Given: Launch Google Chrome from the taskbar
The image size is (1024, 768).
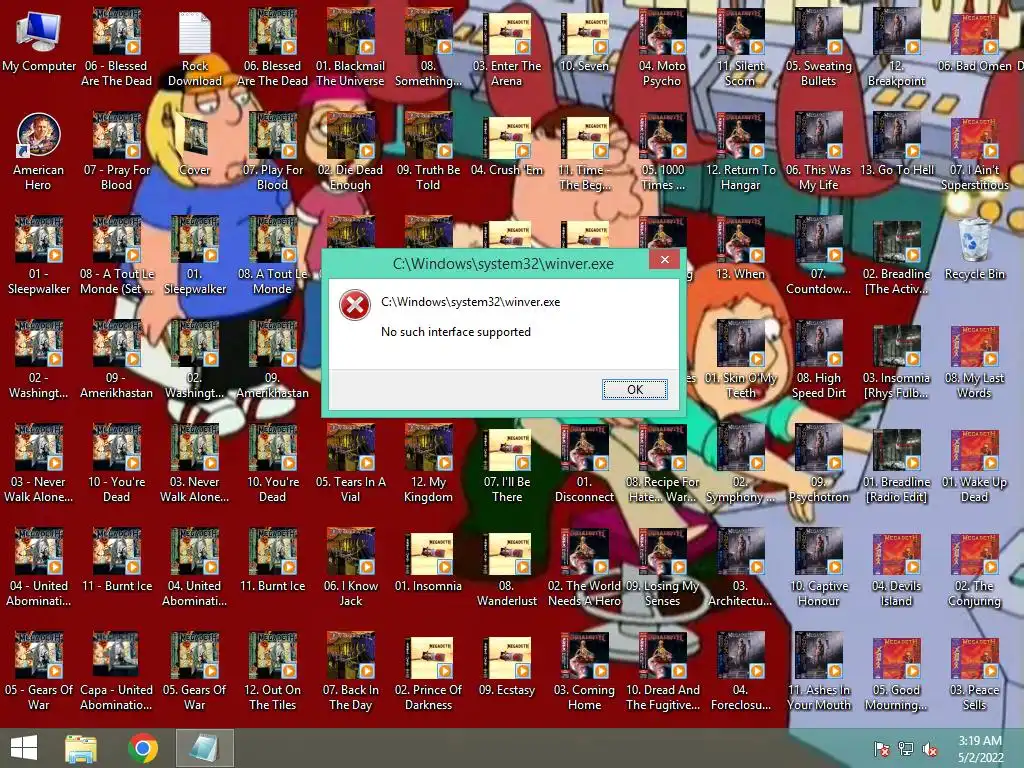Looking at the screenshot, I should coord(142,748).
